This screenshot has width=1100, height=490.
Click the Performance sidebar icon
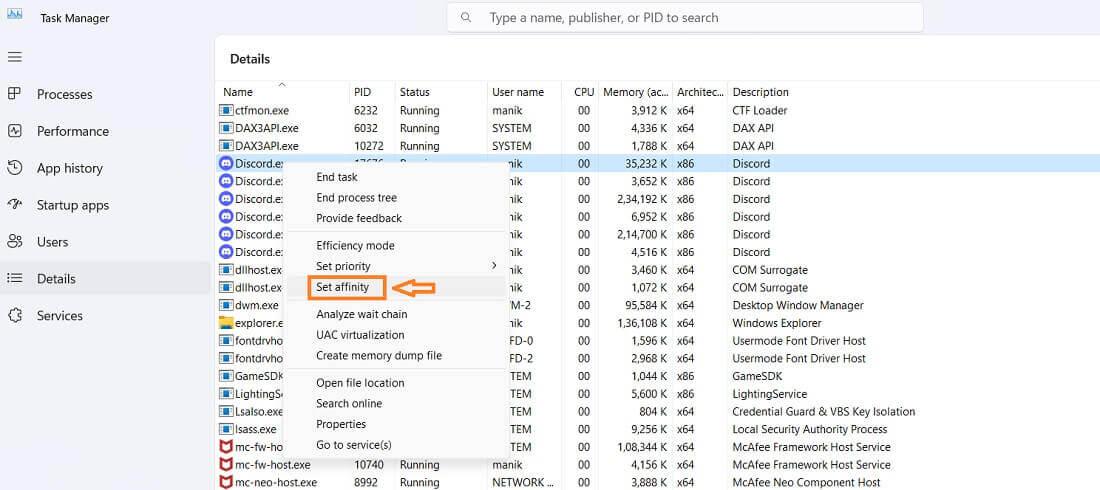(x=14, y=131)
